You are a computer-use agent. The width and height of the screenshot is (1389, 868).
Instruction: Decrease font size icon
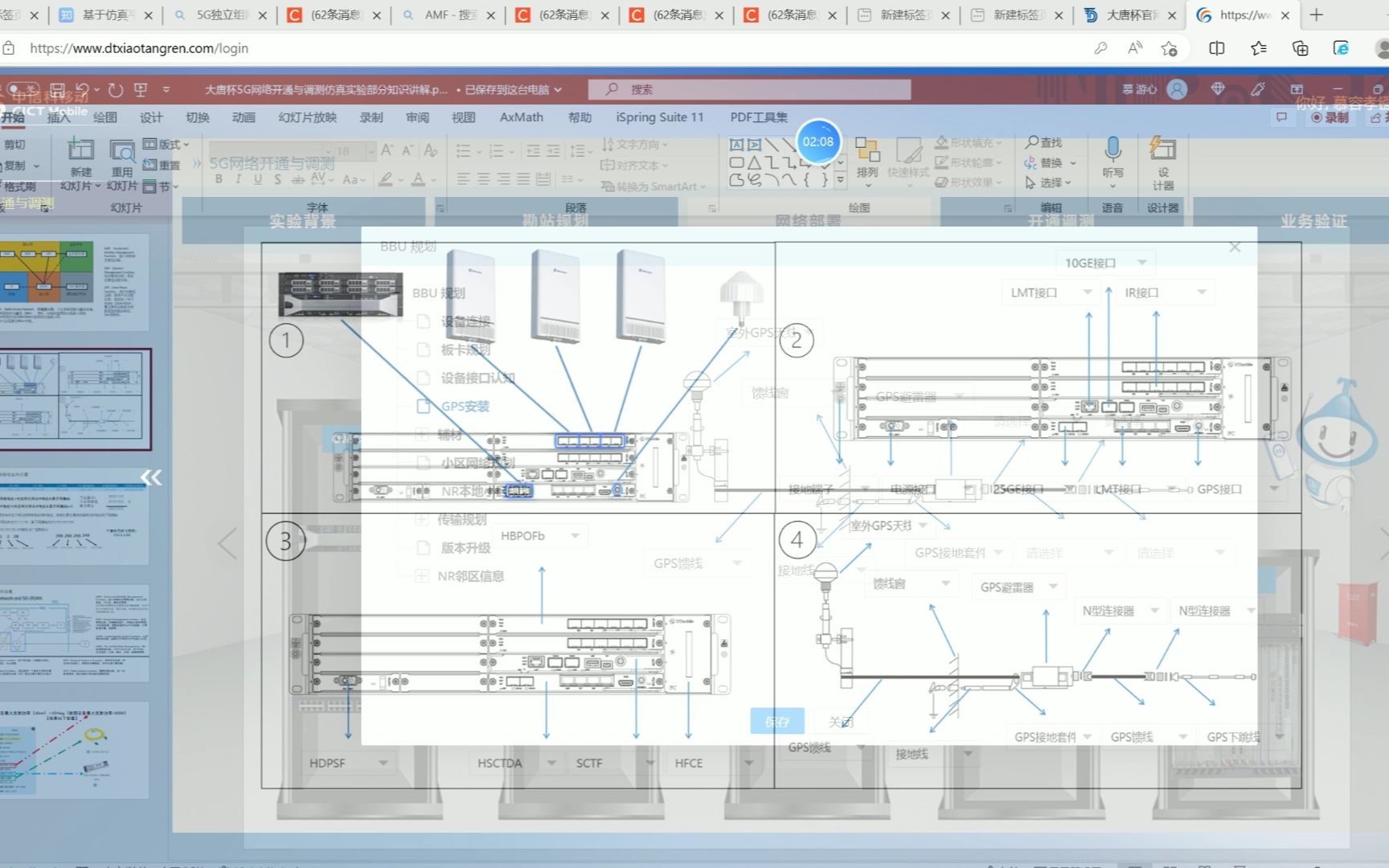click(408, 150)
